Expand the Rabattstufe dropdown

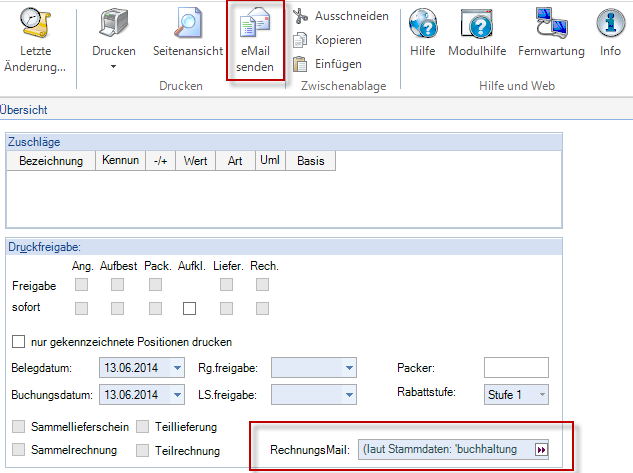[x=542, y=395]
